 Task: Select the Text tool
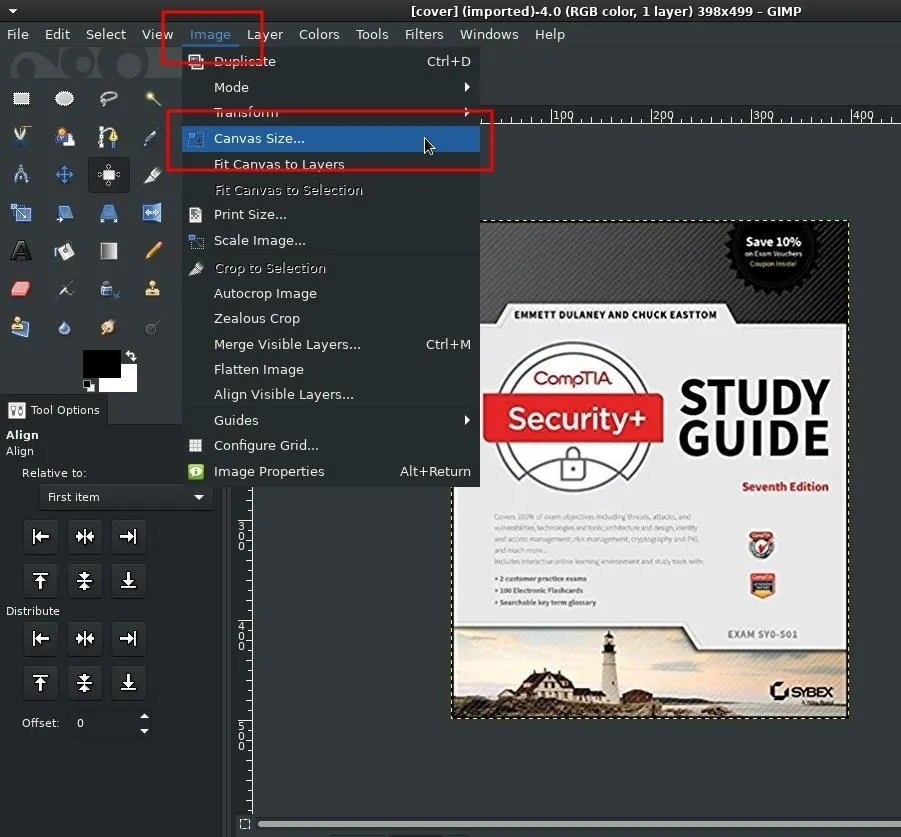[21, 251]
